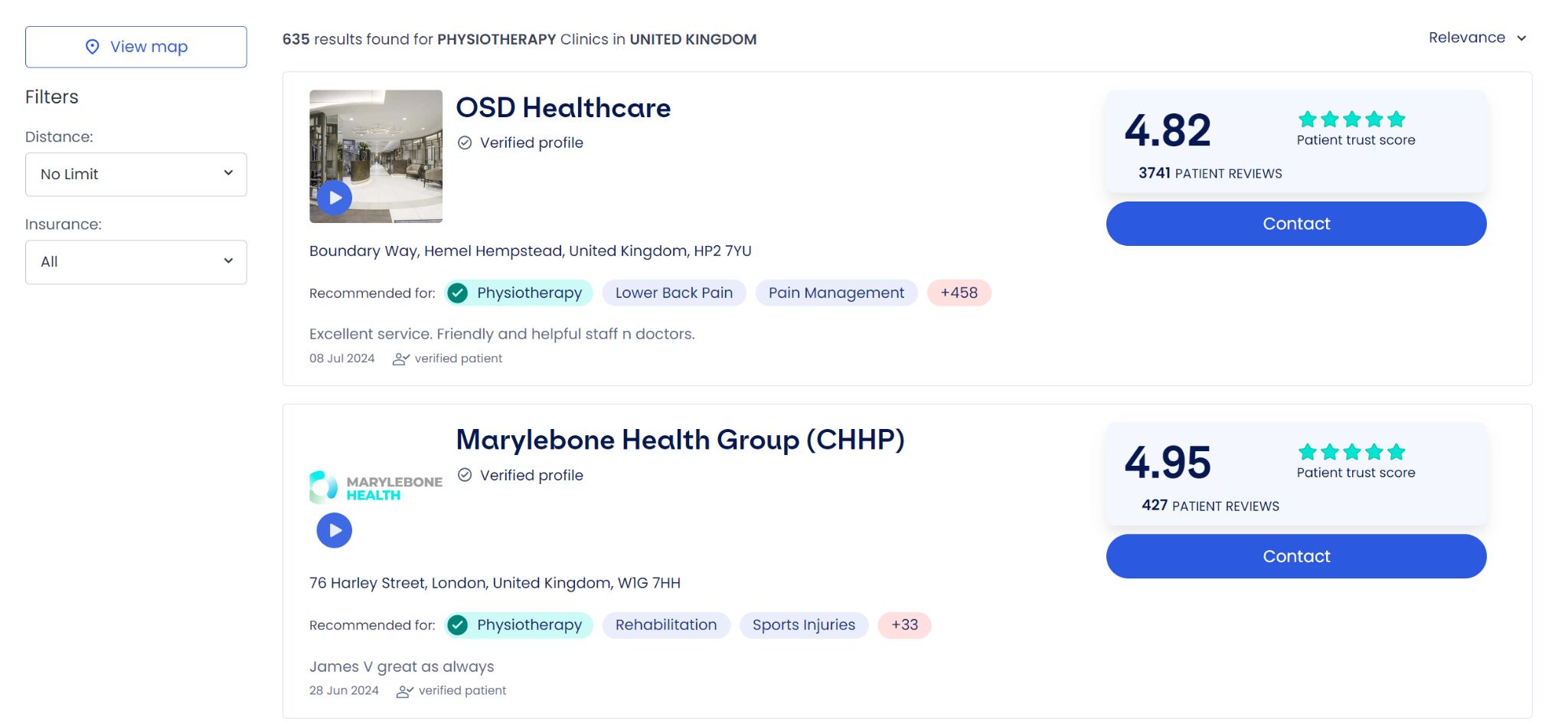Click the OSD Healthcare clinic photo thumbnail
Screen dimensions: 1568x727
(375, 156)
